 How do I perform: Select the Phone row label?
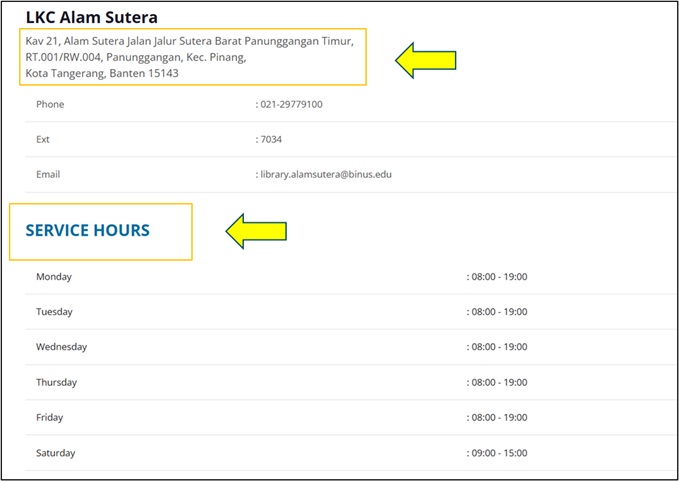pyautogui.click(x=50, y=104)
